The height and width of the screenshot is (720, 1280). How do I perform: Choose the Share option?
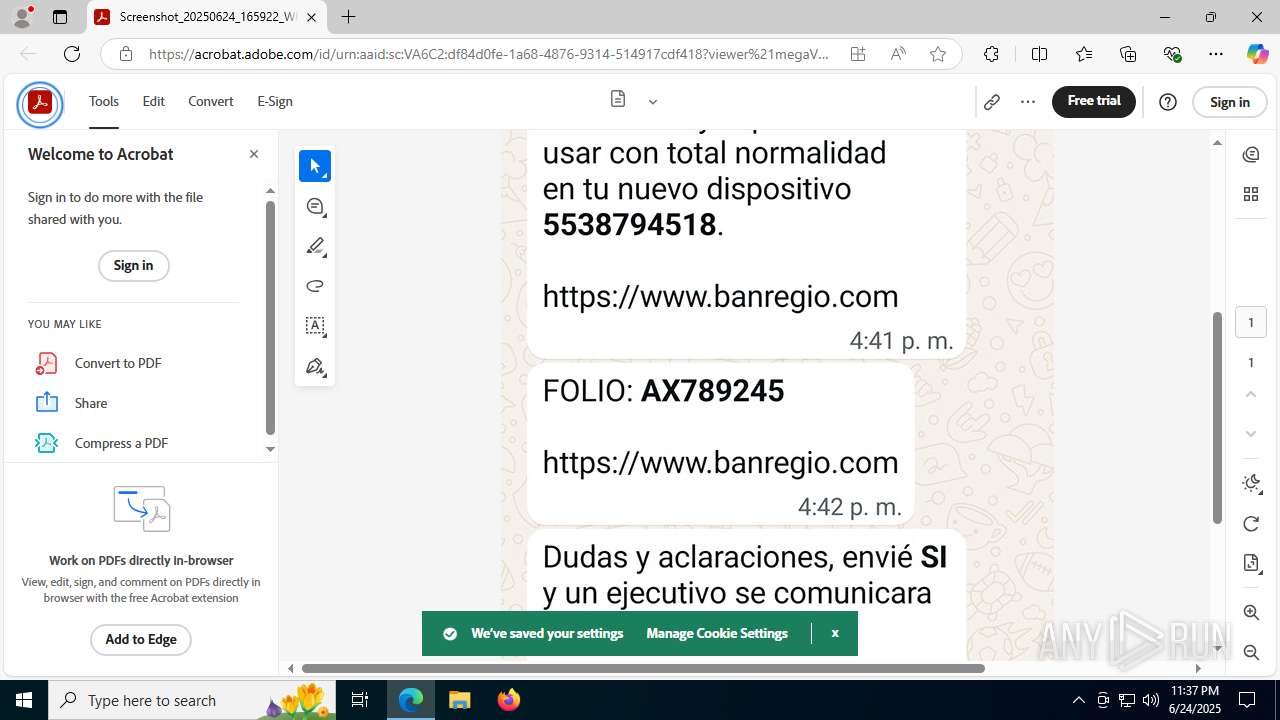(91, 403)
